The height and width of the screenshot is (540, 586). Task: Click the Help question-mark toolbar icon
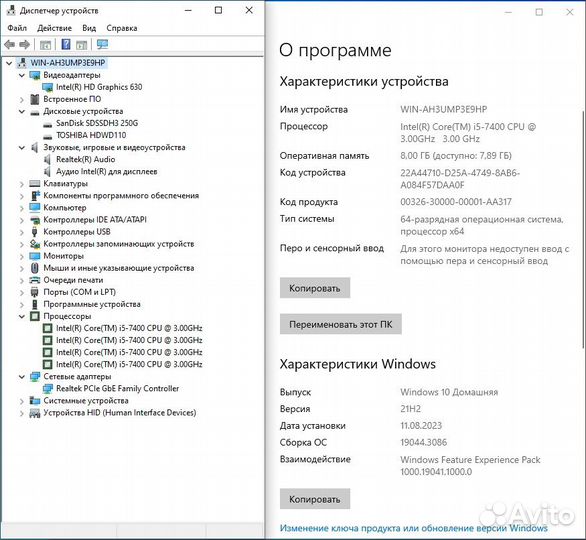tap(66, 44)
